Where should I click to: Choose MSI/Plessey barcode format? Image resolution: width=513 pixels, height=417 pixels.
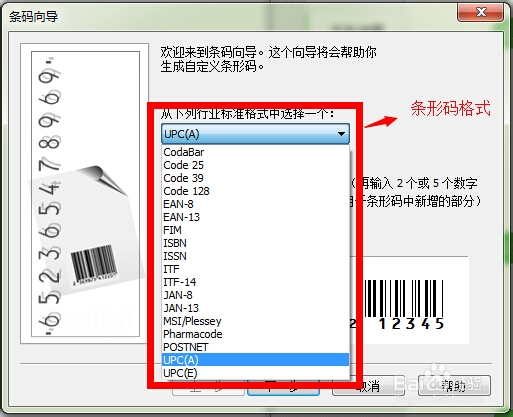pyautogui.click(x=255, y=321)
